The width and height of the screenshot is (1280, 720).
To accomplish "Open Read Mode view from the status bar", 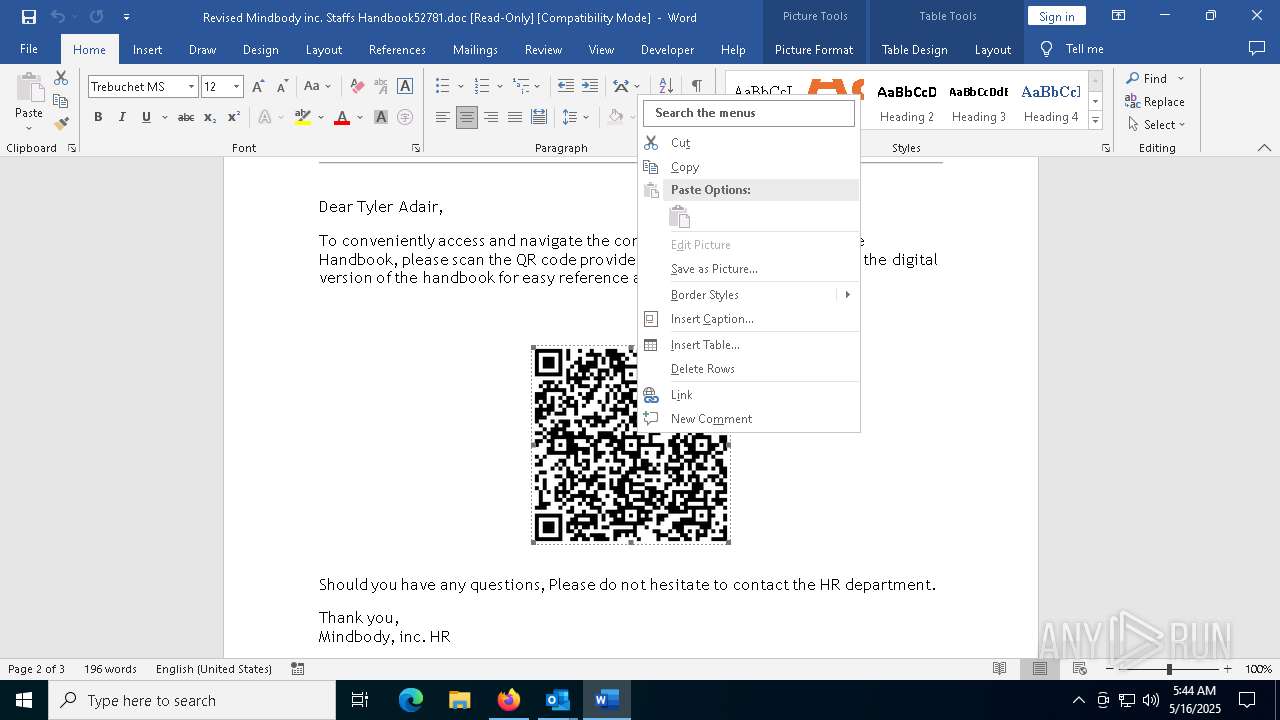I will (999, 669).
